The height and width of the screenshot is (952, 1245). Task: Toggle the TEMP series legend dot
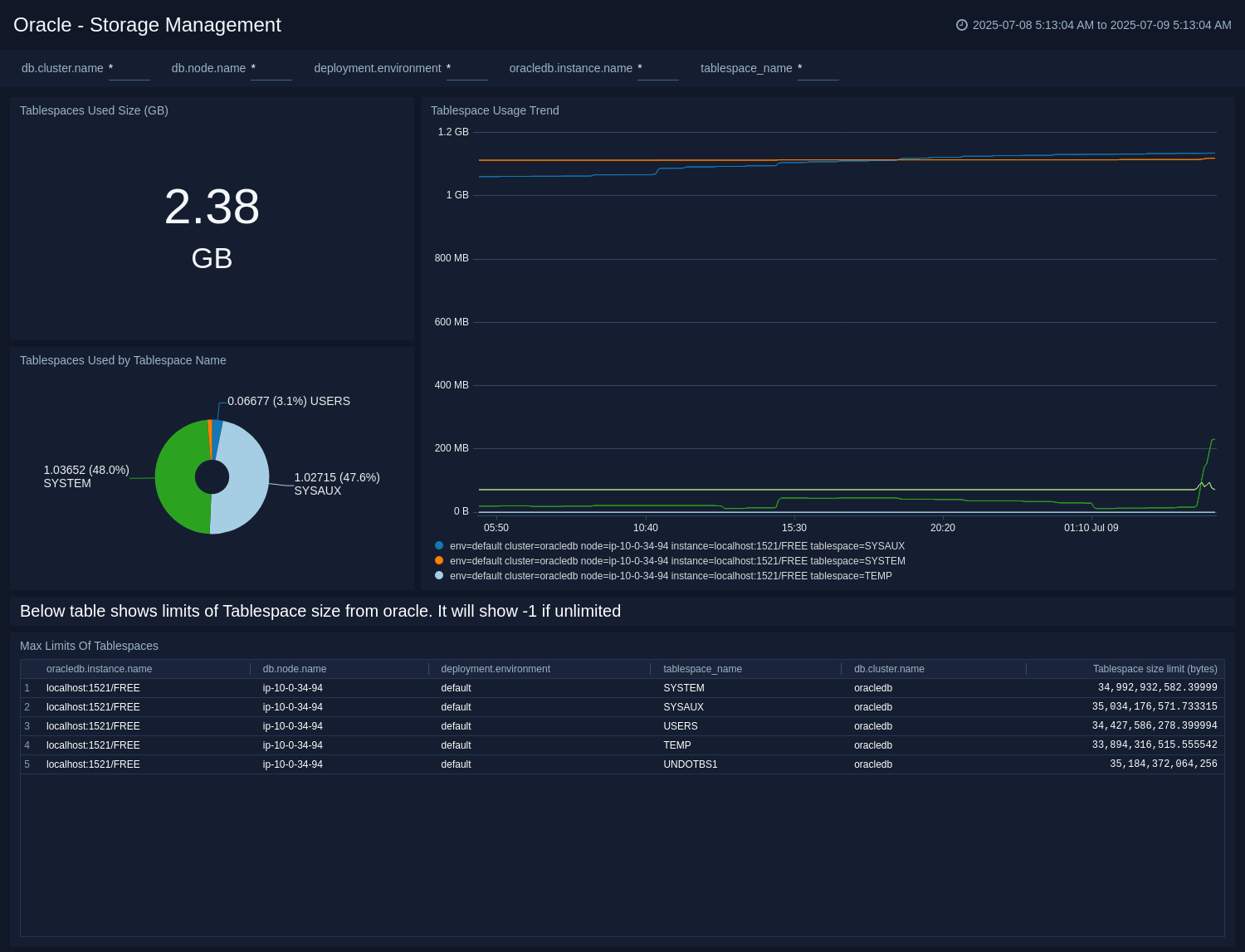[439, 575]
